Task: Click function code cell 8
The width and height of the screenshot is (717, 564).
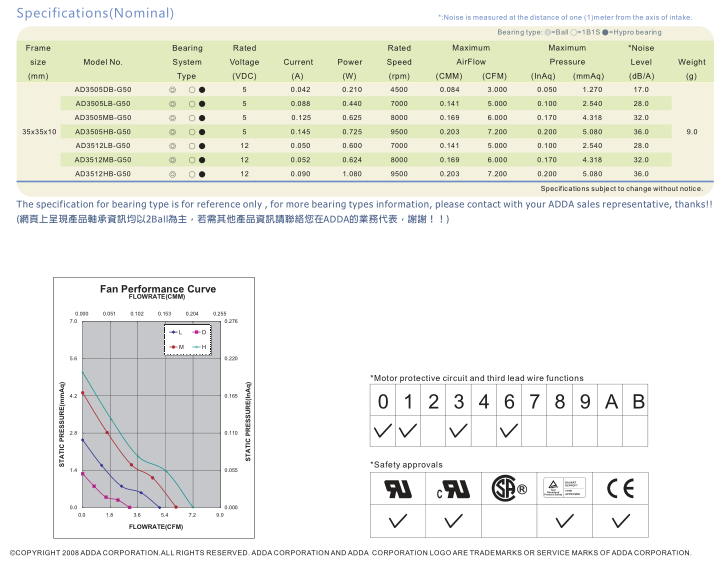Action: [560, 401]
